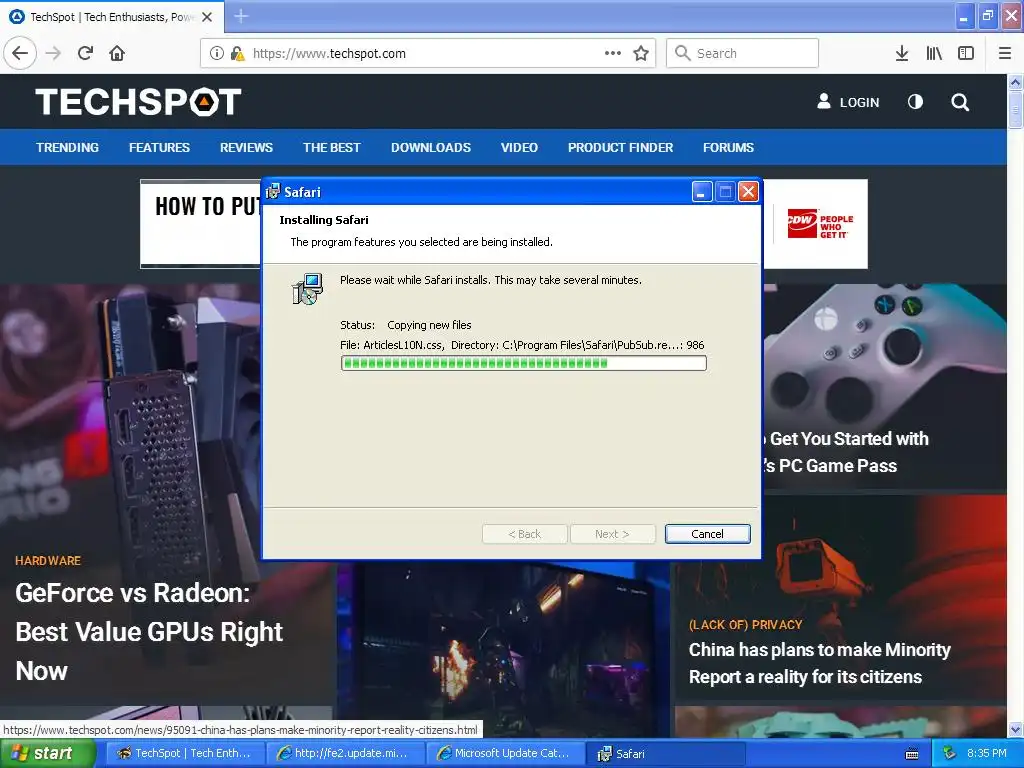Show site information icon in address bar
The width and height of the screenshot is (1024, 768).
[216, 54]
